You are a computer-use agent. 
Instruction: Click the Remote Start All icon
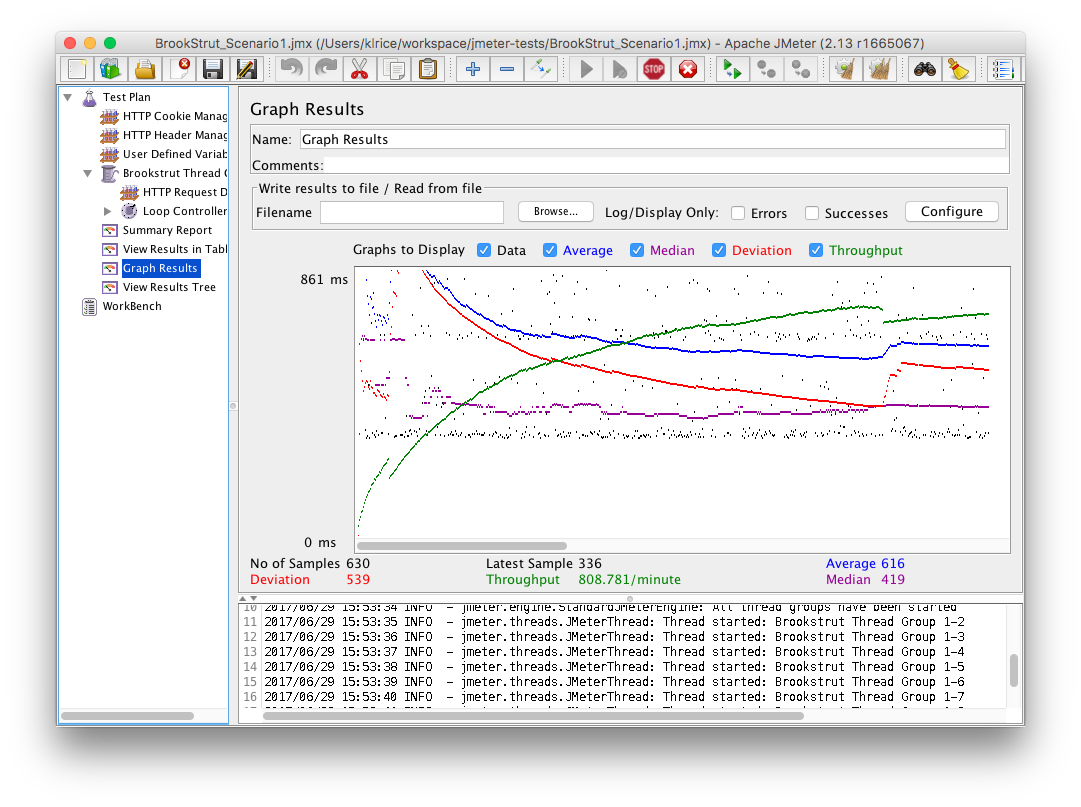(x=732, y=69)
